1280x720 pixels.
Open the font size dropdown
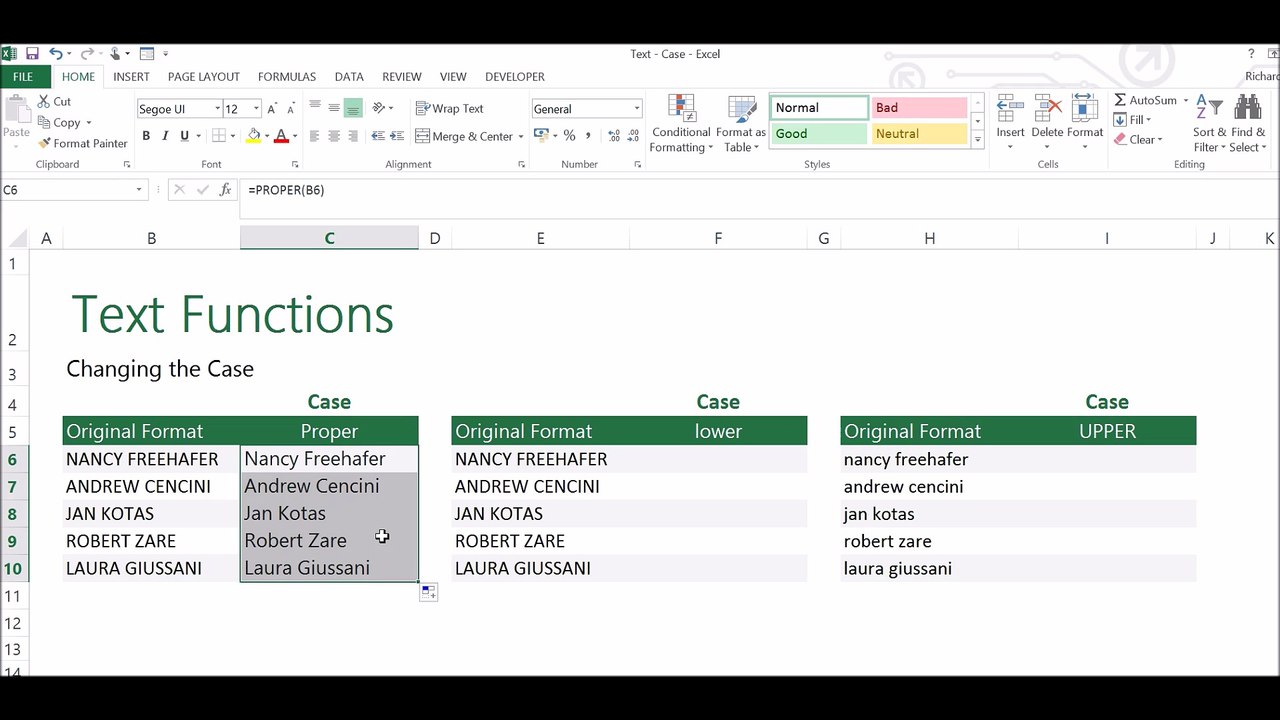point(256,109)
